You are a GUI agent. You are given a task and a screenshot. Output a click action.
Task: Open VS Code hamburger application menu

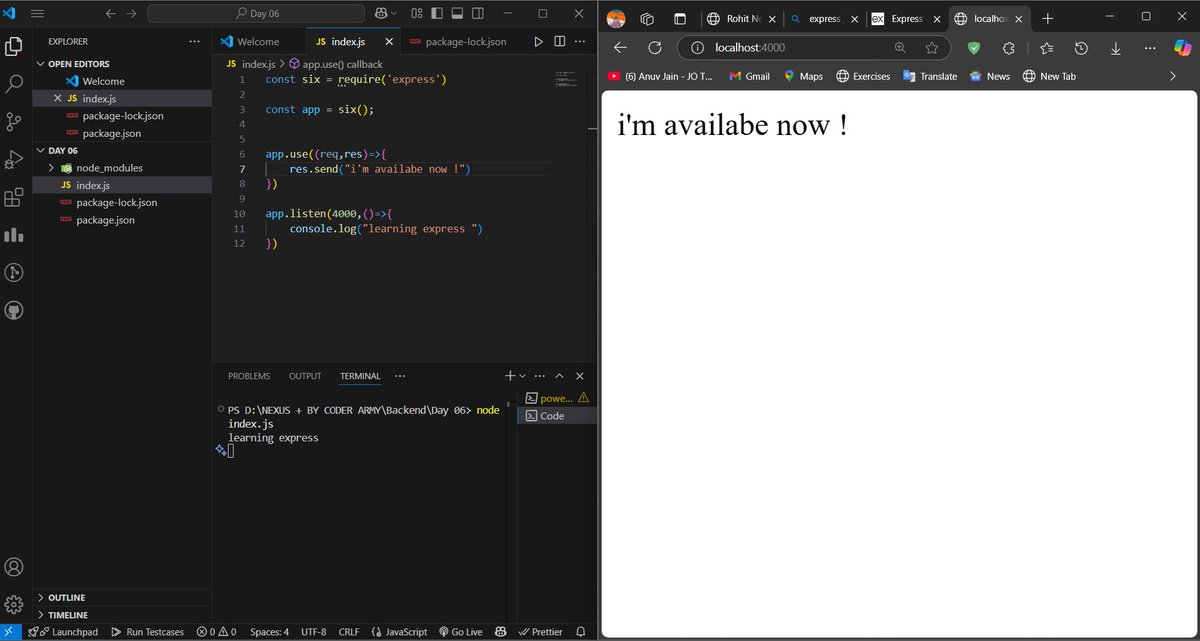click(37, 14)
